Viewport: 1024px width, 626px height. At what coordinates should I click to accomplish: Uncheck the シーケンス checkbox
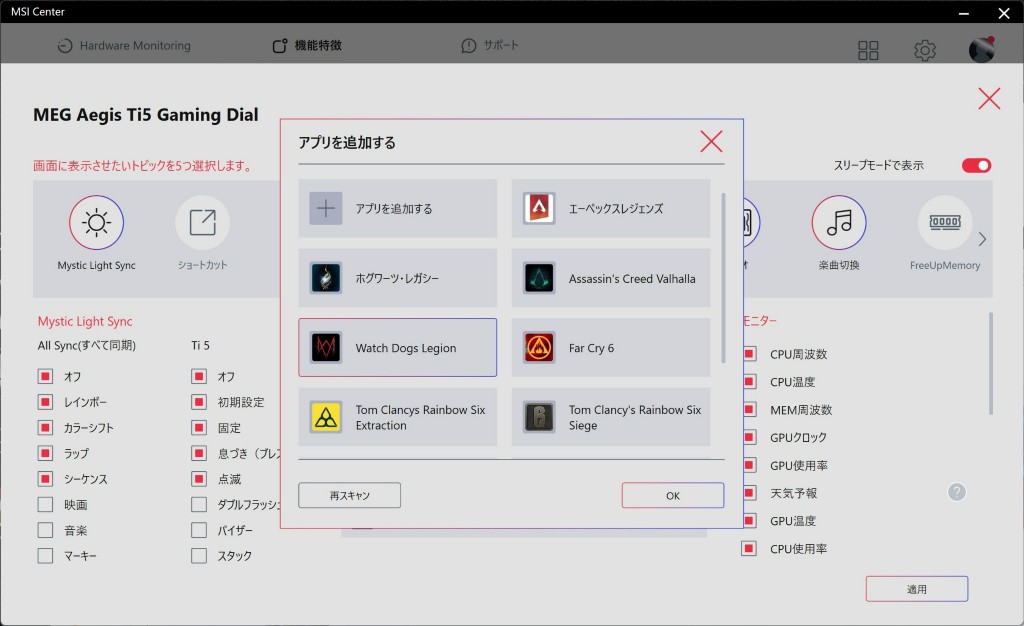click(45, 478)
